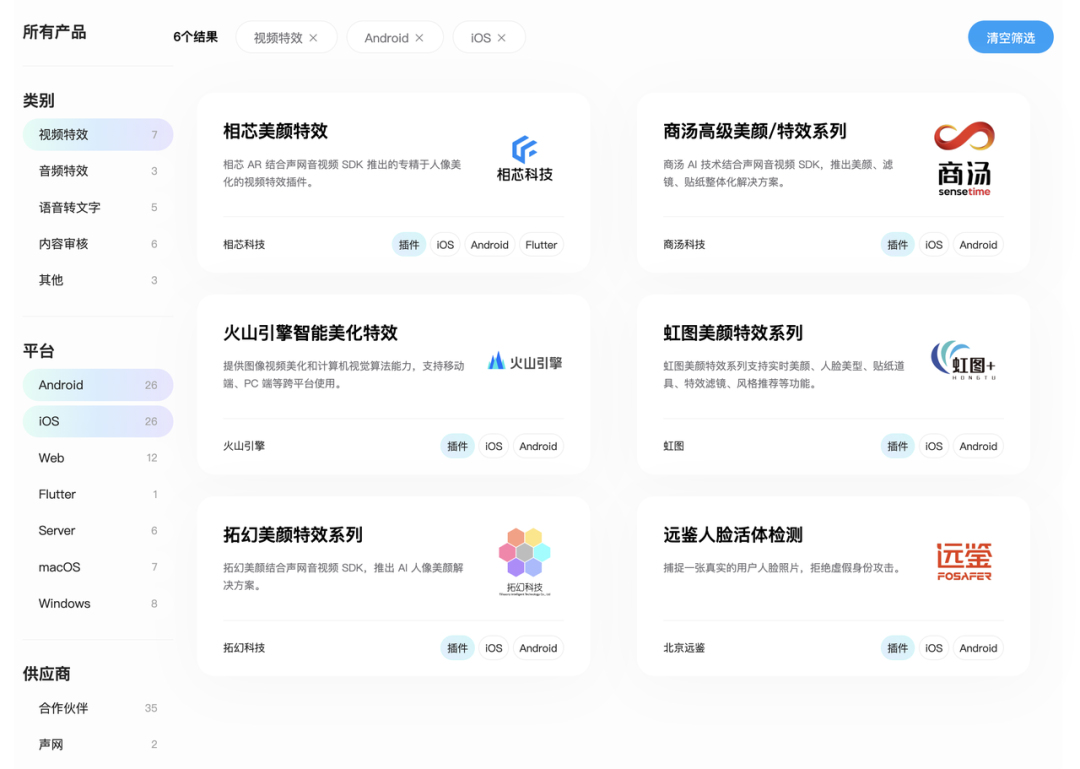Viewport: 1080px width, 769px height.
Task: Open the 拓幻美颜特效系列 product title
Action: click(293, 535)
